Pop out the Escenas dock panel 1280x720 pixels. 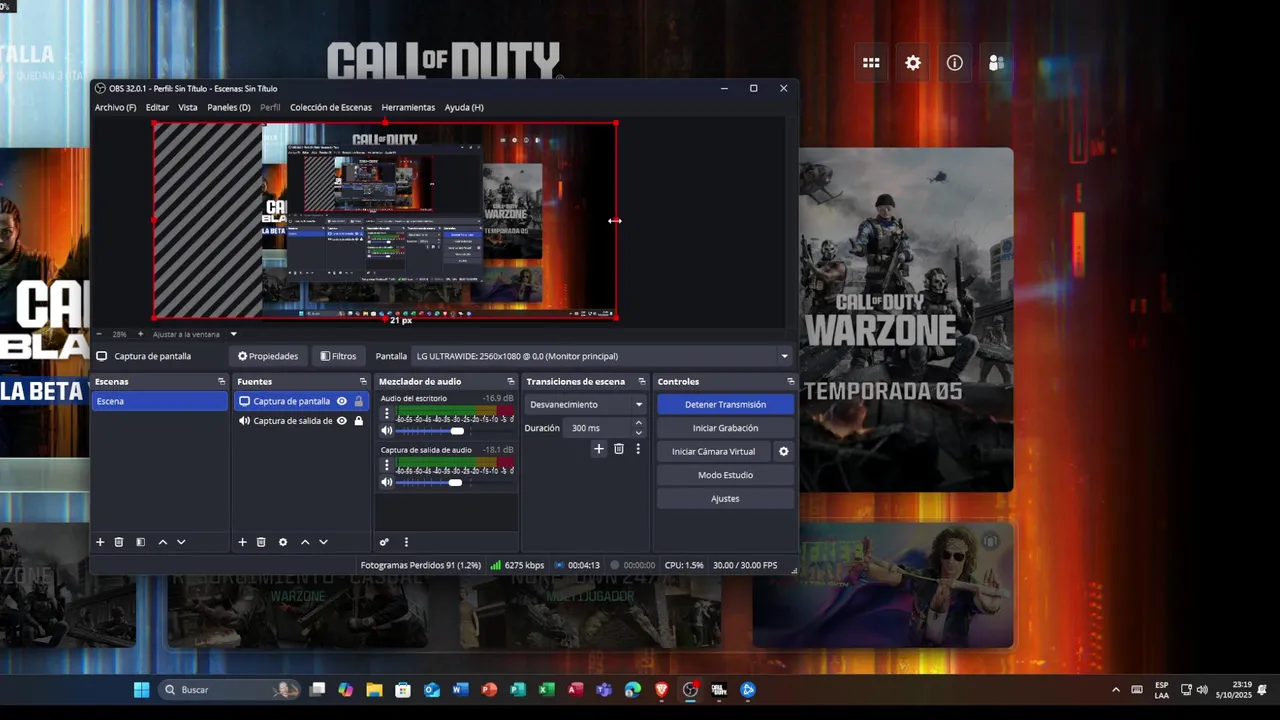(222, 382)
